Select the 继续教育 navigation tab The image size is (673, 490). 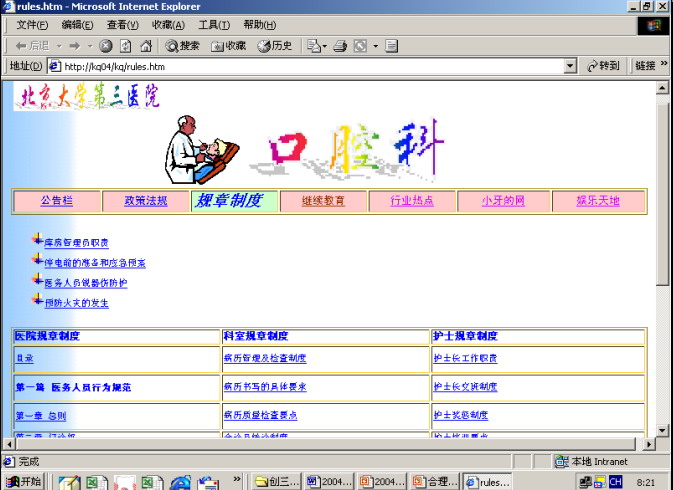point(323,201)
